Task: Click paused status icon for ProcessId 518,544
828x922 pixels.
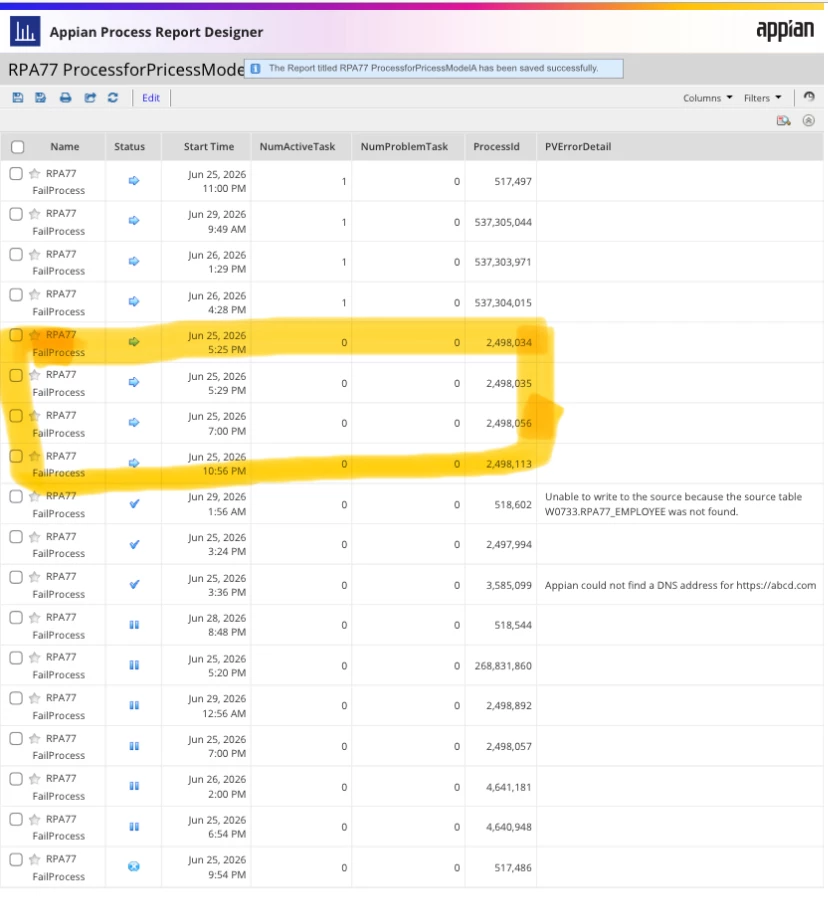Action: coord(134,624)
